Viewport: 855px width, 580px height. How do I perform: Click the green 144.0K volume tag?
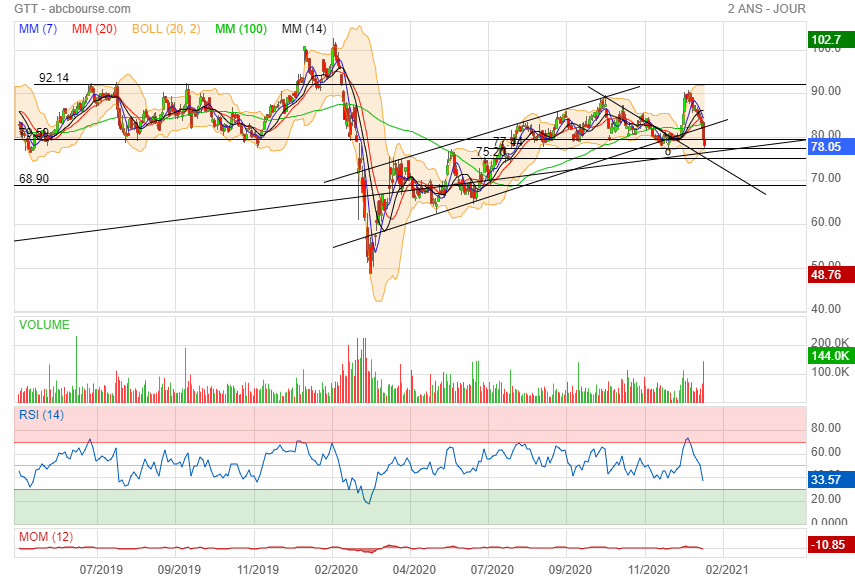pyautogui.click(x=831, y=356)
